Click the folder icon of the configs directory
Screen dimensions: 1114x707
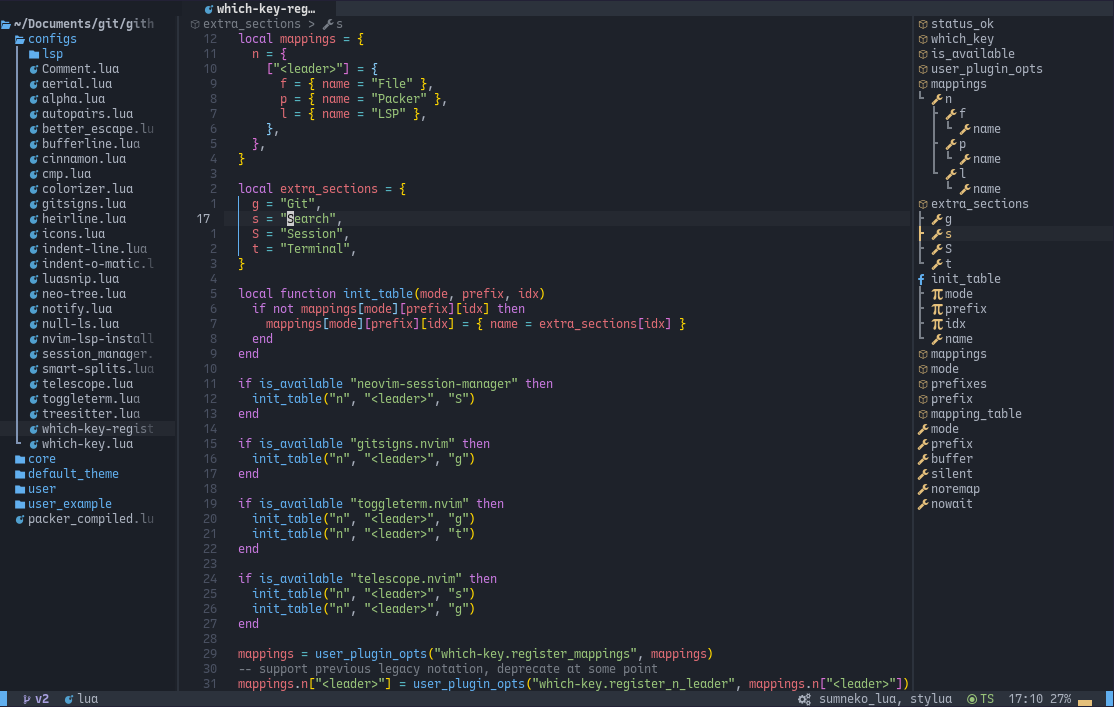tap(20, 38)
